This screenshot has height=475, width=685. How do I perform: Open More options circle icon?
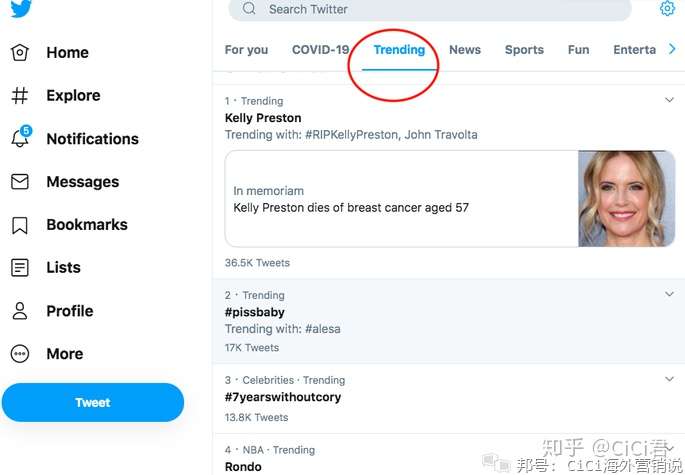(20, 354)
